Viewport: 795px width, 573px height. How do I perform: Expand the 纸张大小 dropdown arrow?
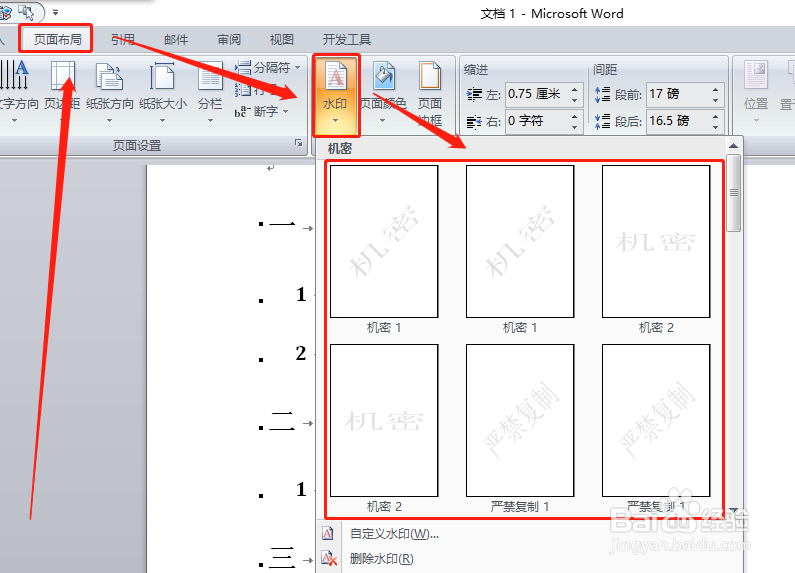(x=162, y=121)
